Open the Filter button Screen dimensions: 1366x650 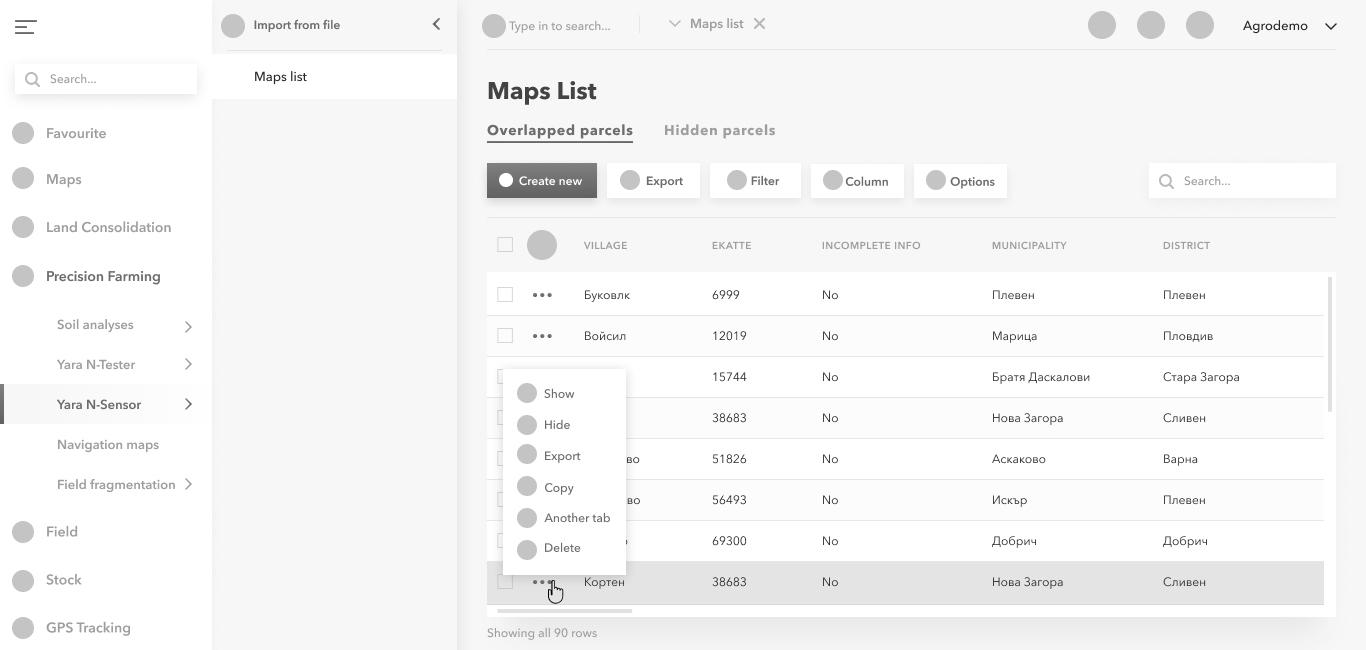click(755, 181)
